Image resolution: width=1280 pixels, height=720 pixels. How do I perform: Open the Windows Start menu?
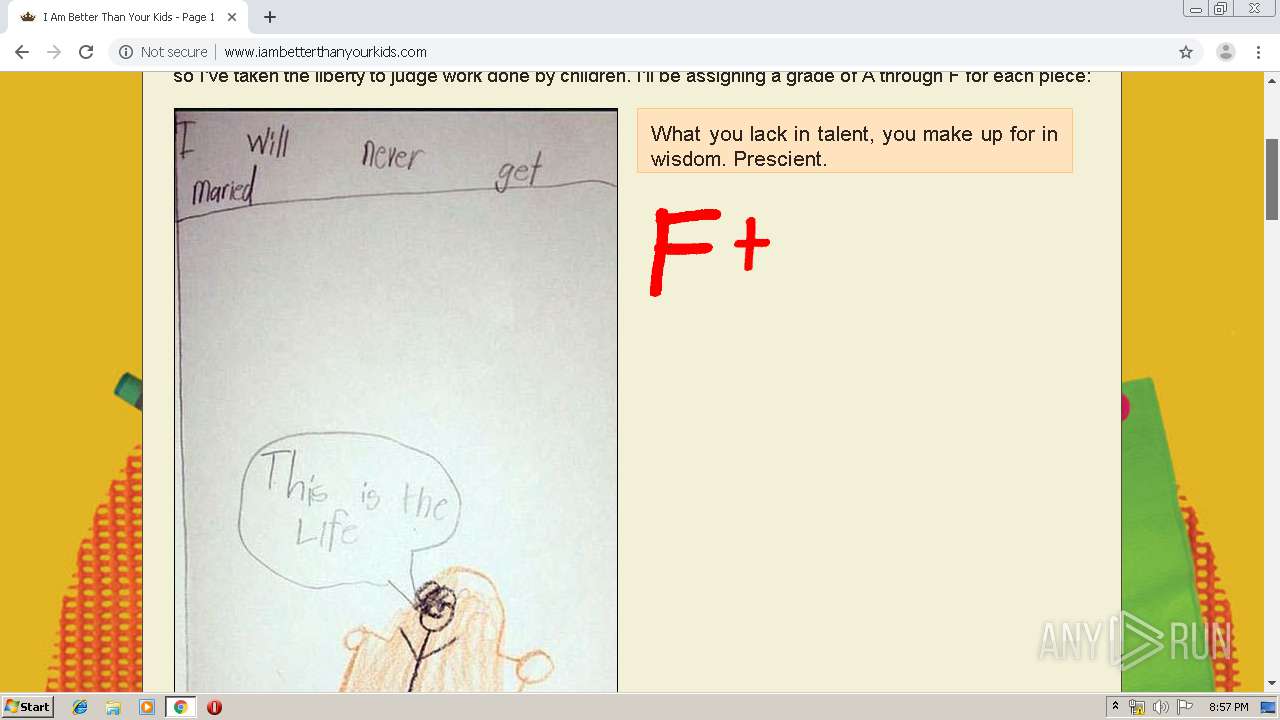tap(27, 707)
